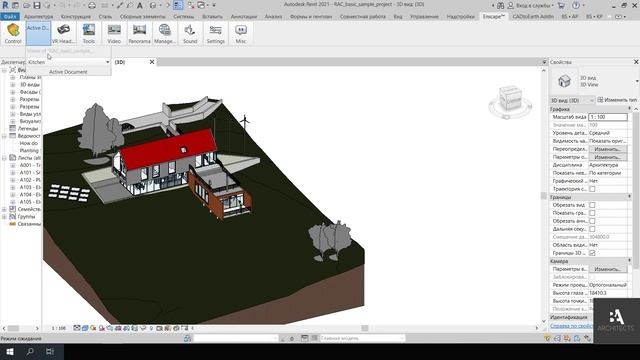Open the Sound ribbon icon
The width and height of the screenshot is (640, 360).
[190, 33]
